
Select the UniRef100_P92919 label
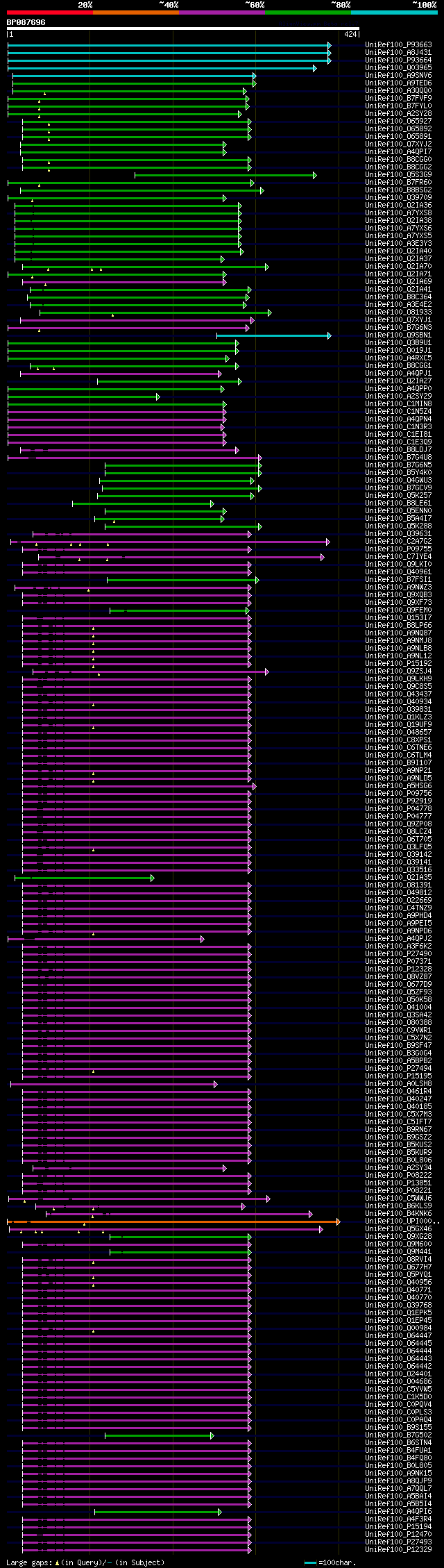(x=398, y=801)
